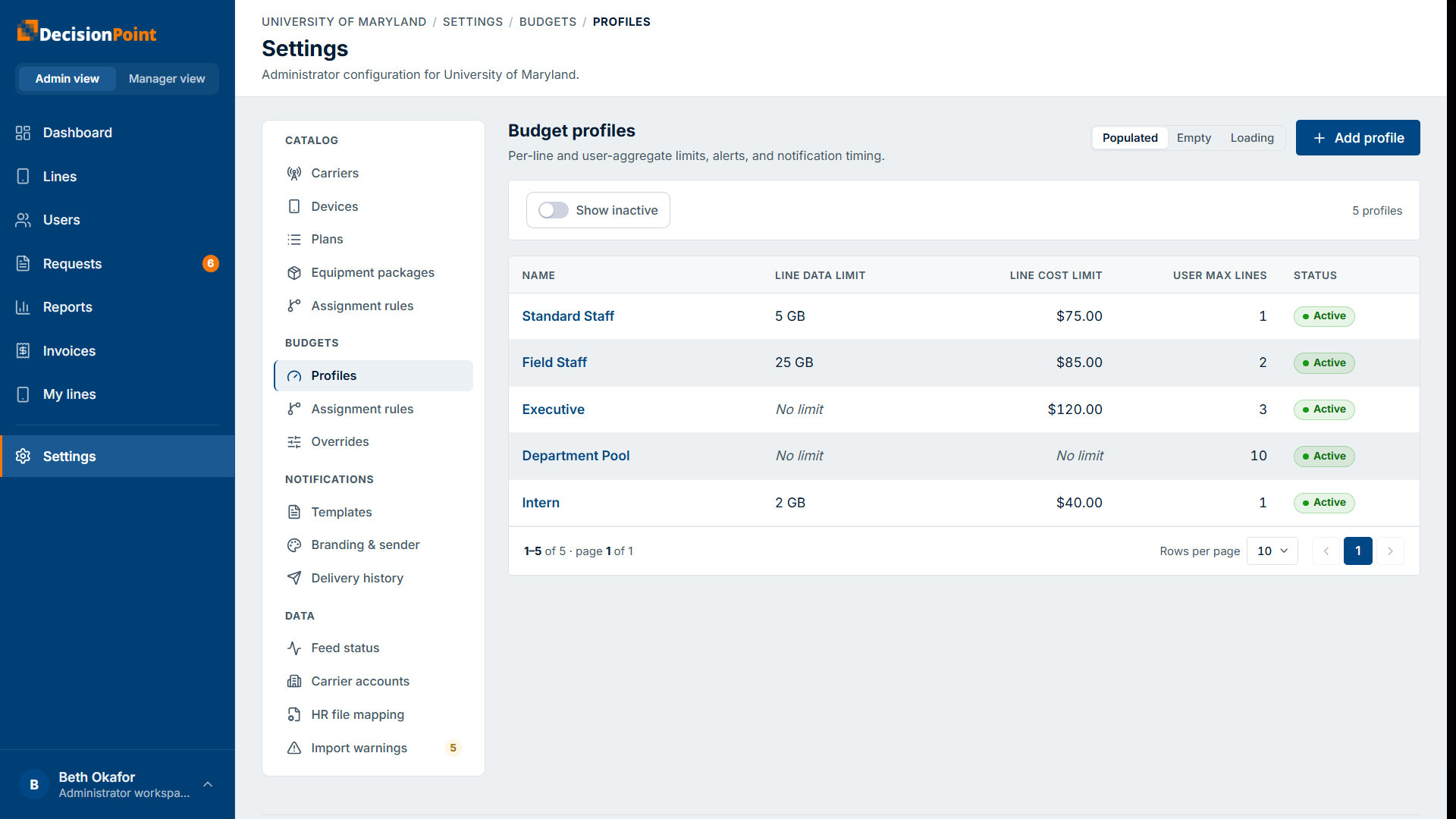
Task: Click Beth Okafor's avatar initial
Action: tap(34, 785)
